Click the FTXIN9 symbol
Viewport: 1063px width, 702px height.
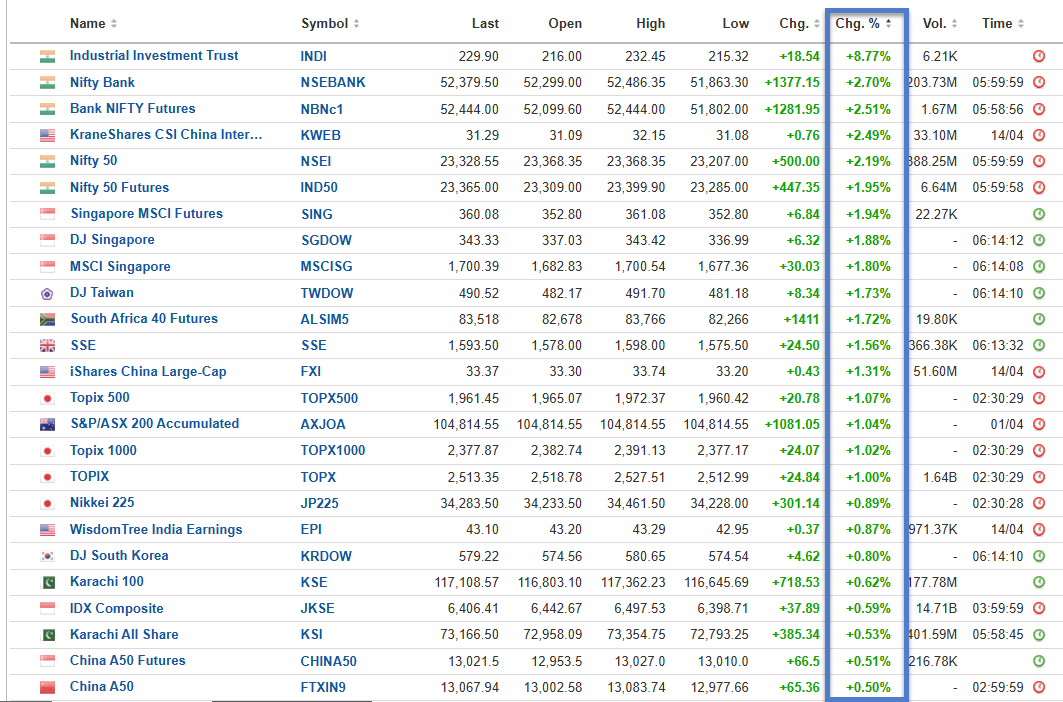point(323,687)
